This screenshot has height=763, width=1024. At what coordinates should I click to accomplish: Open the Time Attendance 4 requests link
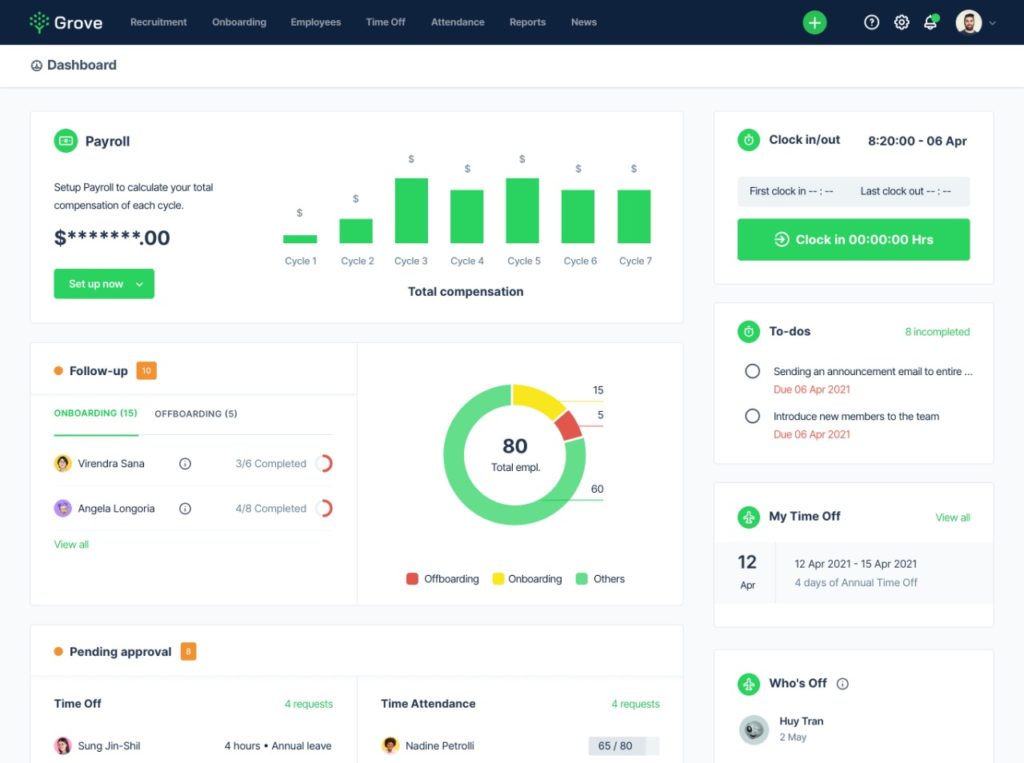point(635,704)
